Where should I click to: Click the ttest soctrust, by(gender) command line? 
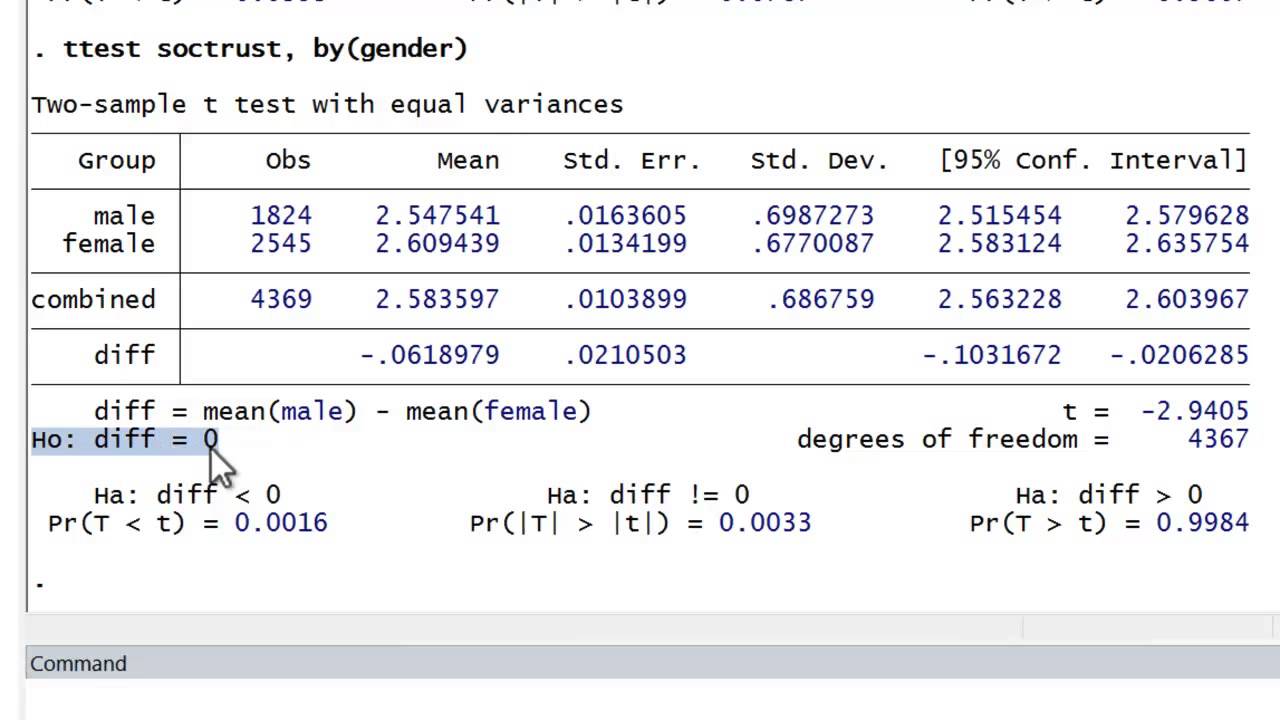click(x=250, y=48)
